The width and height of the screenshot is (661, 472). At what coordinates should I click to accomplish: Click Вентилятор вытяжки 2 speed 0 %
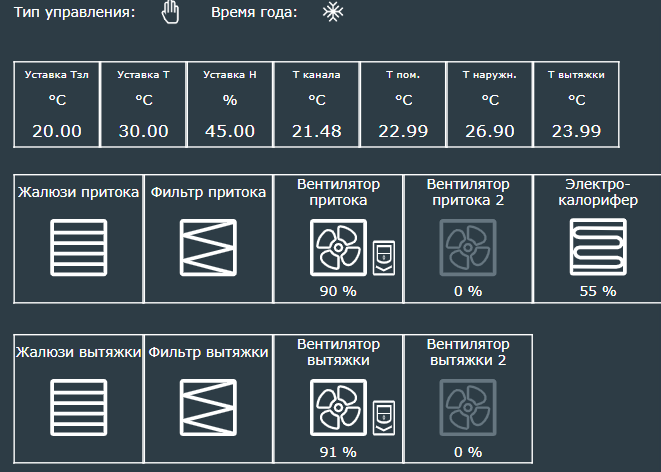click(x=468, y=452)
